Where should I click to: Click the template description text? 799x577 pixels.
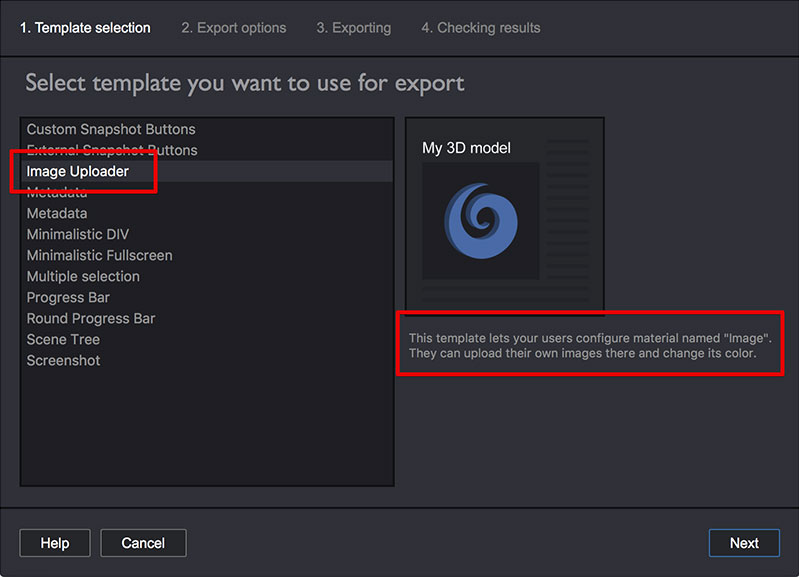coord(590,346)
